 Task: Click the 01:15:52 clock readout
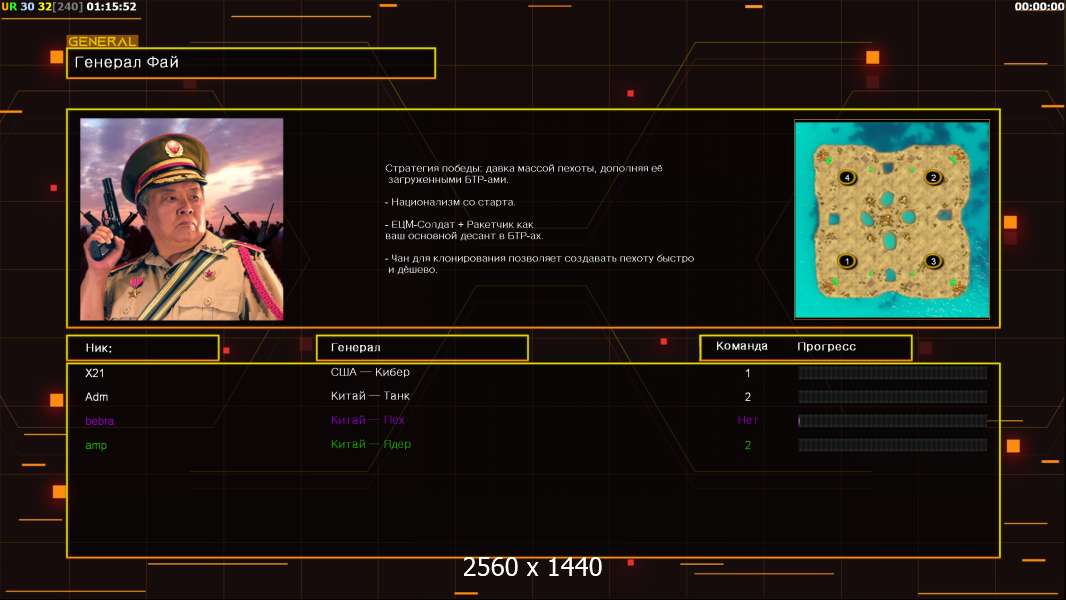[111, 7]
